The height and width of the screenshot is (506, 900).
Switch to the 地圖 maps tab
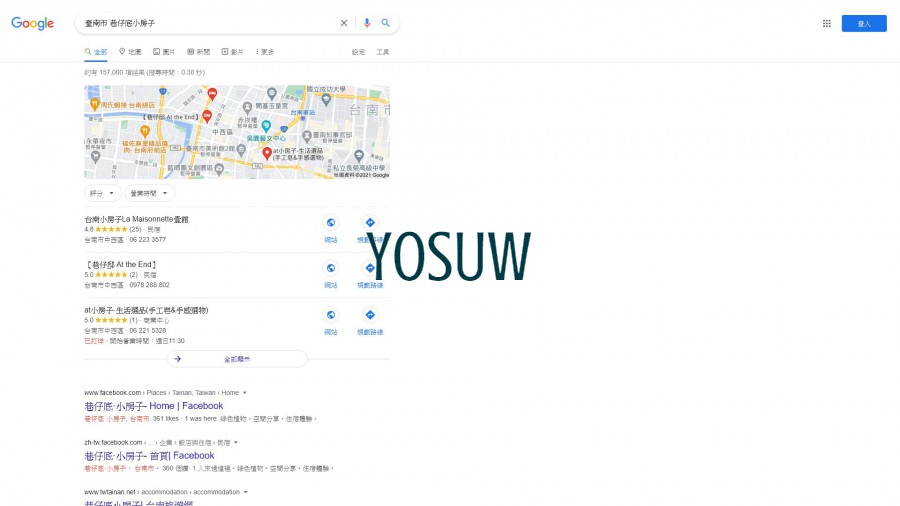130,52
